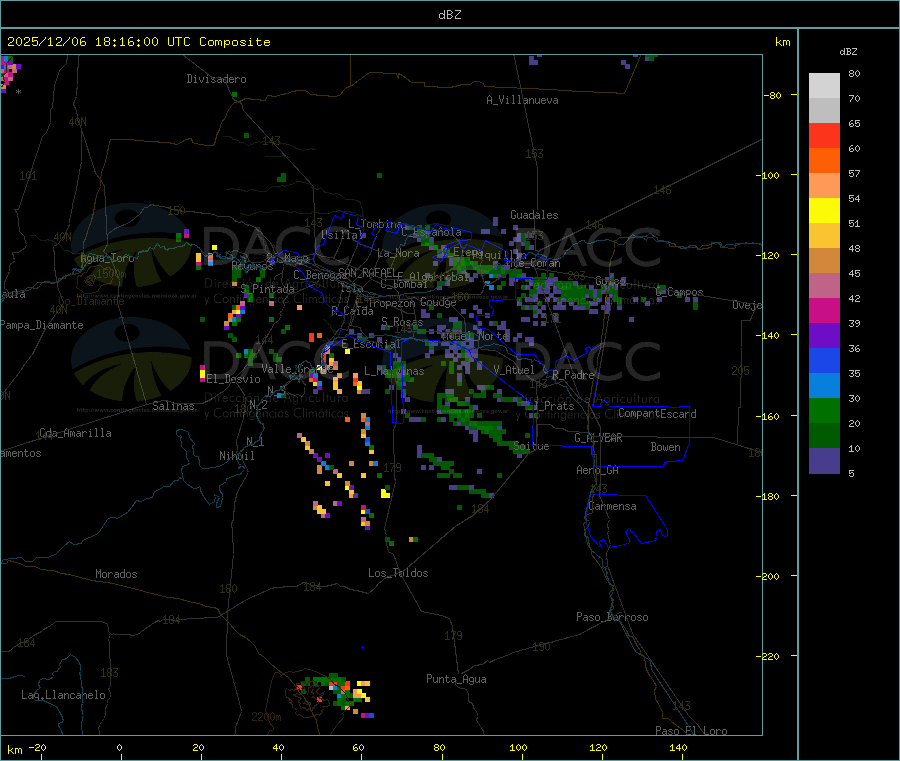Click the timestamp 2025/12/06 18:16:00 UTC Composite

[x=138, y=42]
